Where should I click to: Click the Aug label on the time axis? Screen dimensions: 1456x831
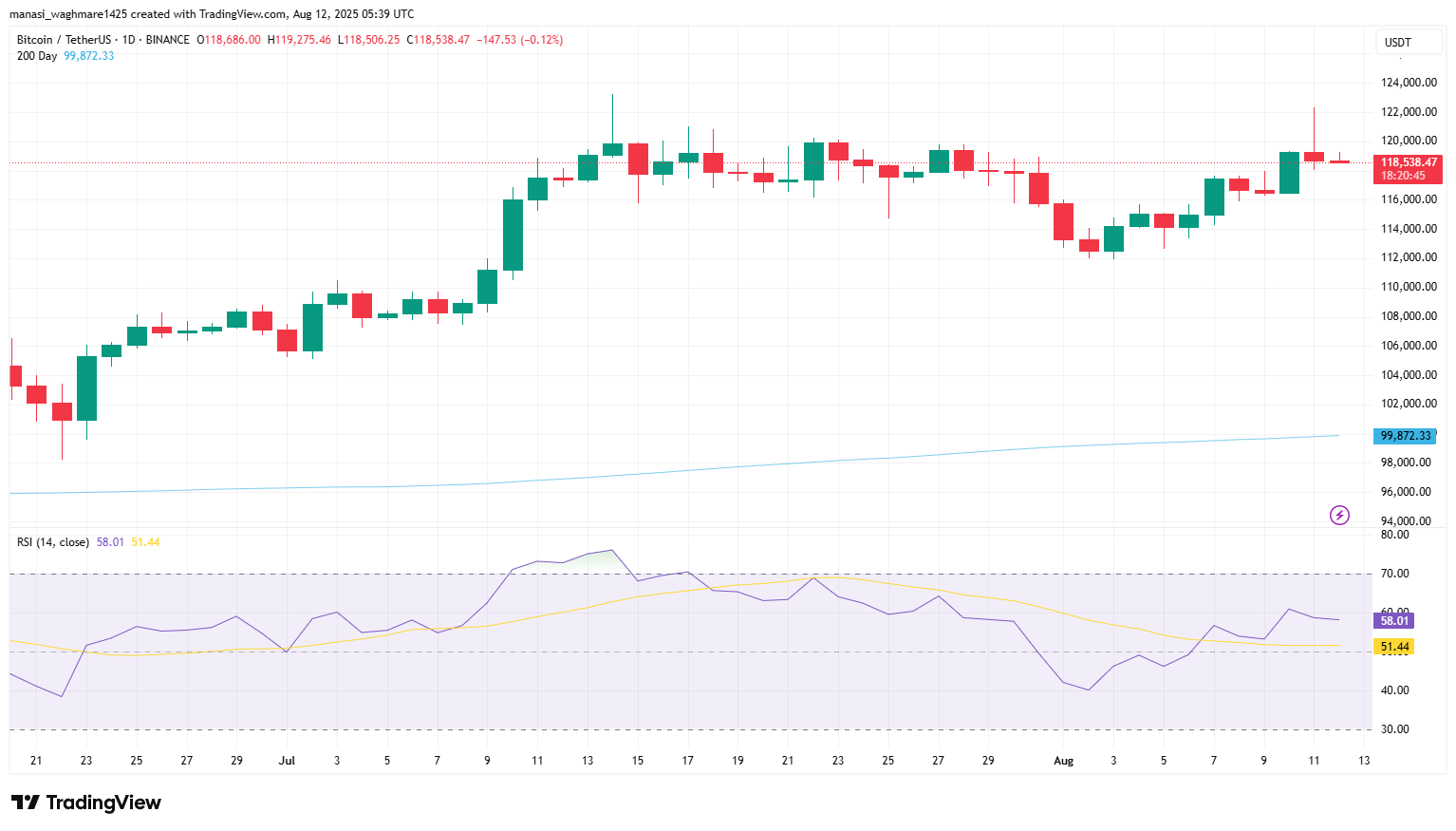pyautogui.click(x=1063, y=761)
